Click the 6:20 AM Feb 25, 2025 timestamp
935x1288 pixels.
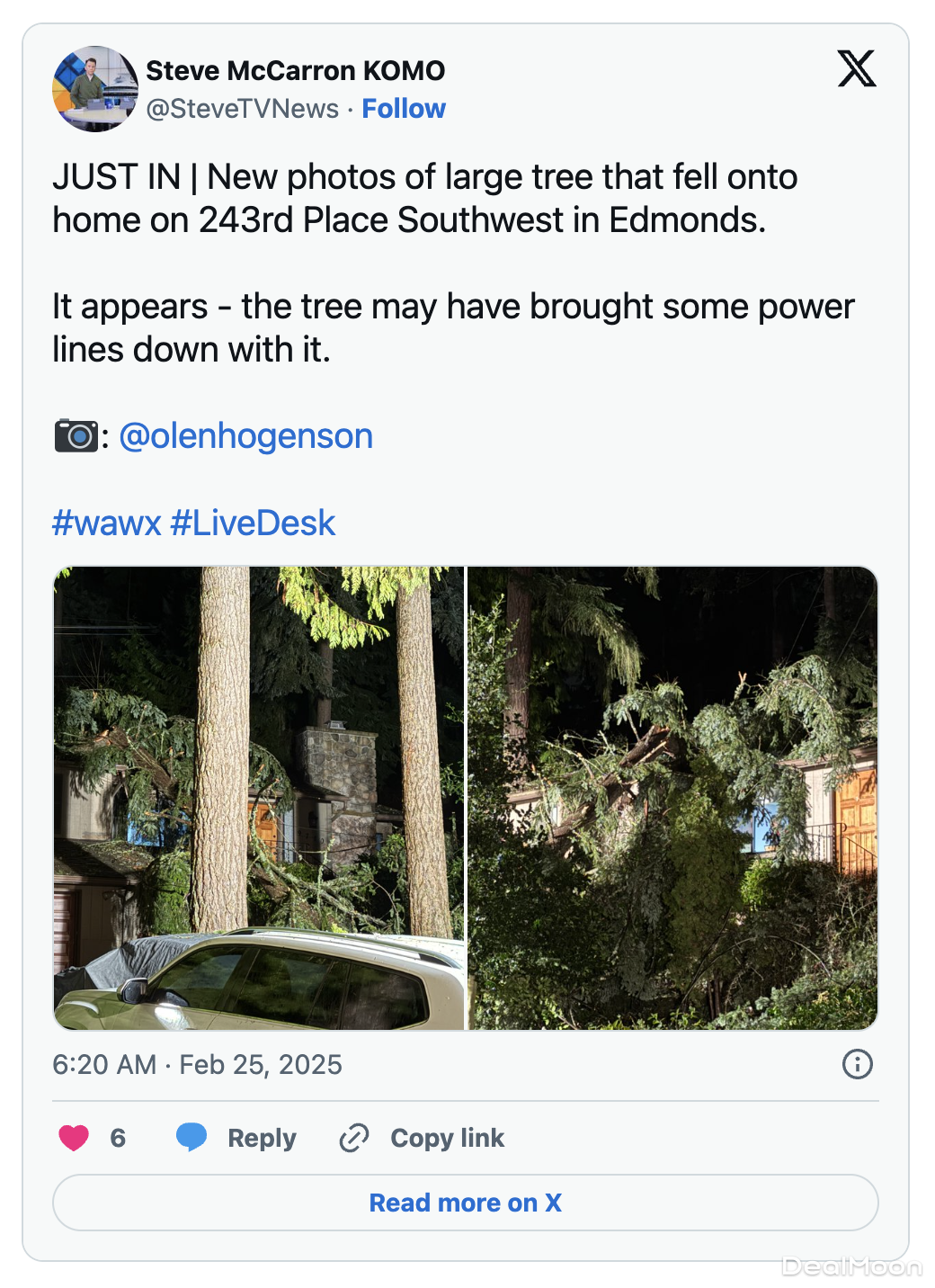coord(197,1065)
